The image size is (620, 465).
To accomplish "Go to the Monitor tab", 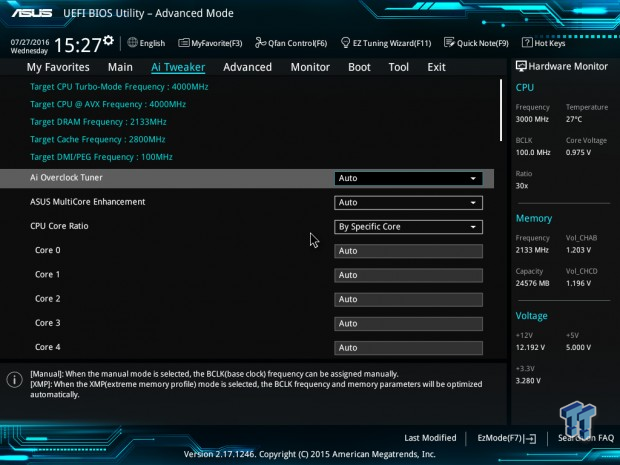I will pos(310,67).
